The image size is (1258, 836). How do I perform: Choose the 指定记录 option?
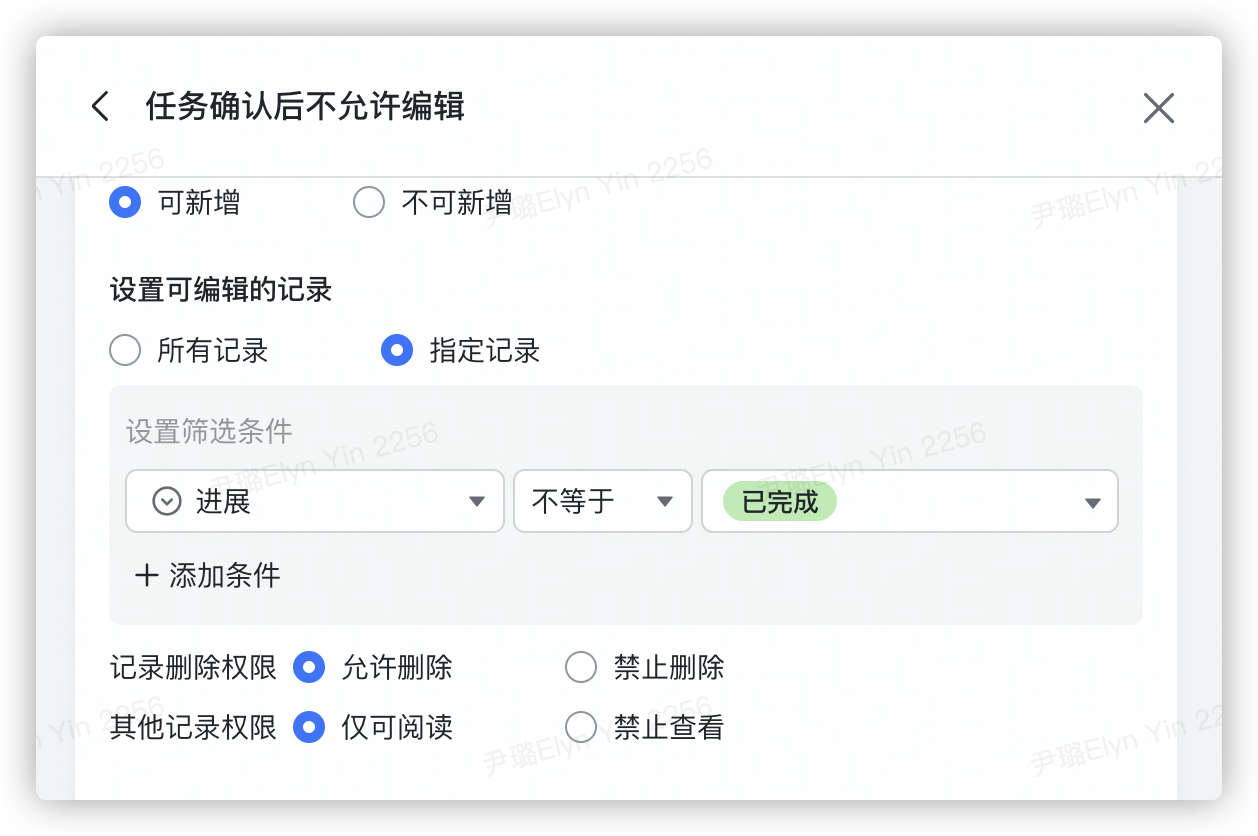(x=397, y=351)
